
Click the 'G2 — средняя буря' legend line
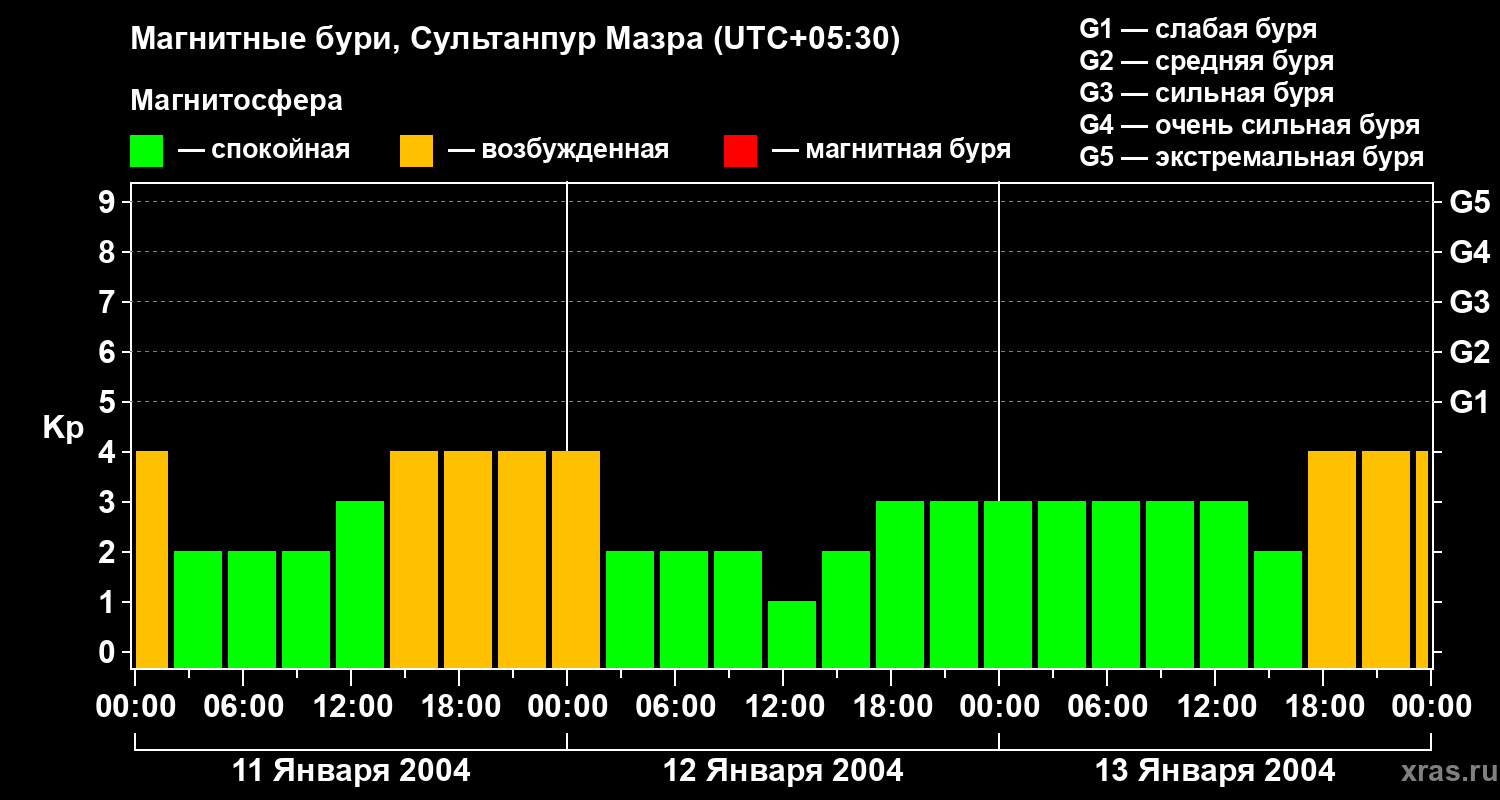point(1207,61)
